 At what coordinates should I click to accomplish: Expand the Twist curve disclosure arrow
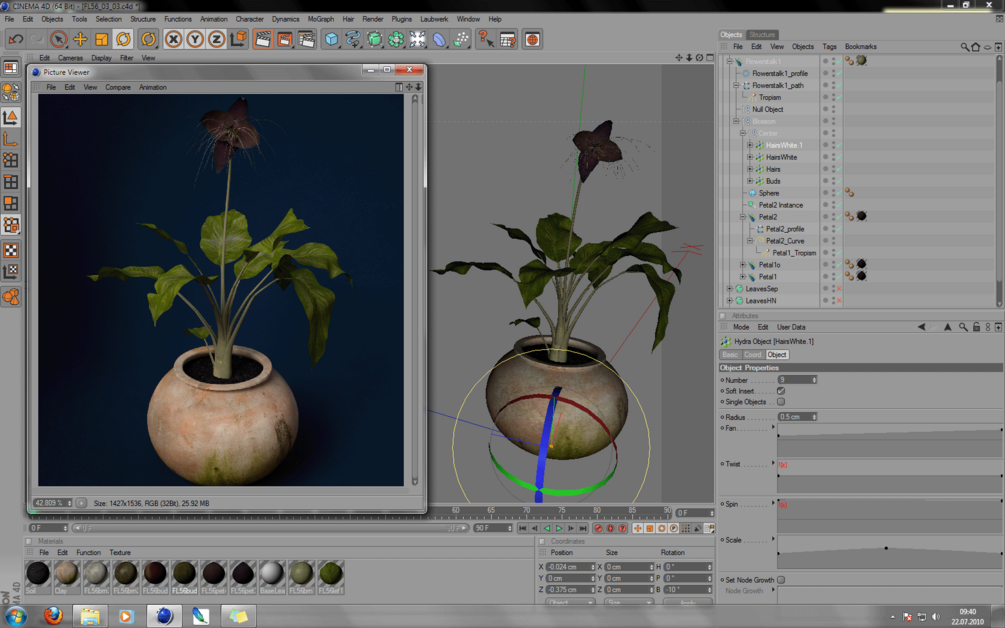click(x=773, y=463)
